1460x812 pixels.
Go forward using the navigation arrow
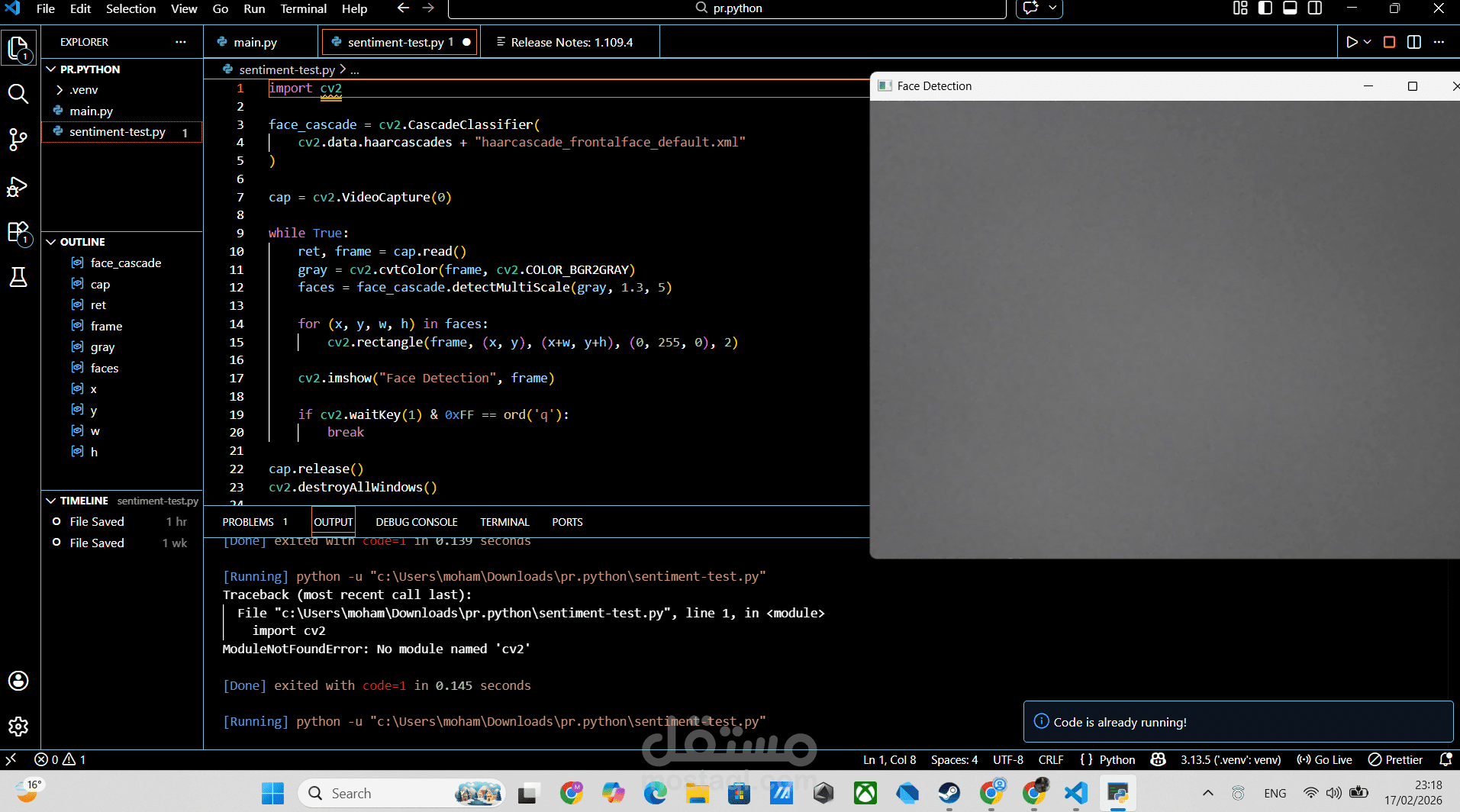(429, 8)
